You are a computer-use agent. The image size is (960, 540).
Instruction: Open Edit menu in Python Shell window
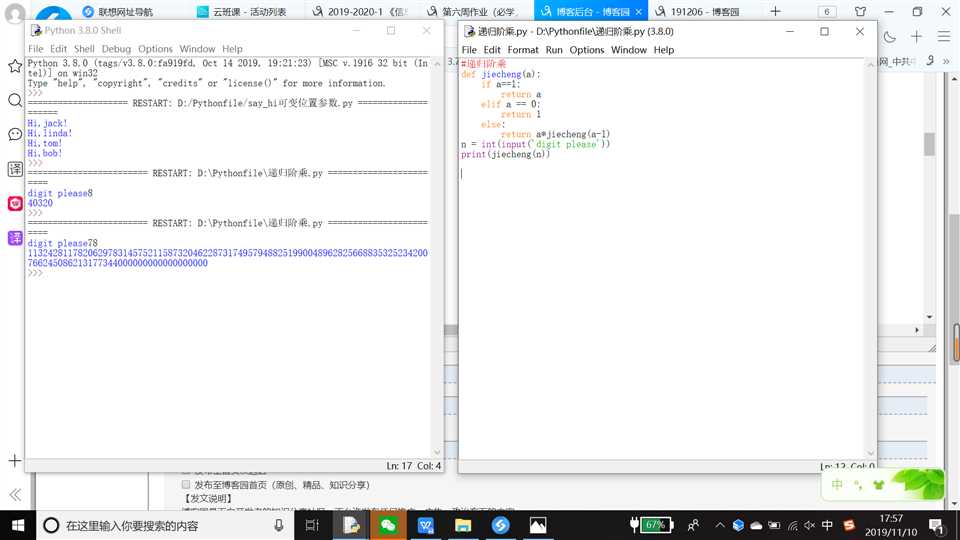(58, 48)
